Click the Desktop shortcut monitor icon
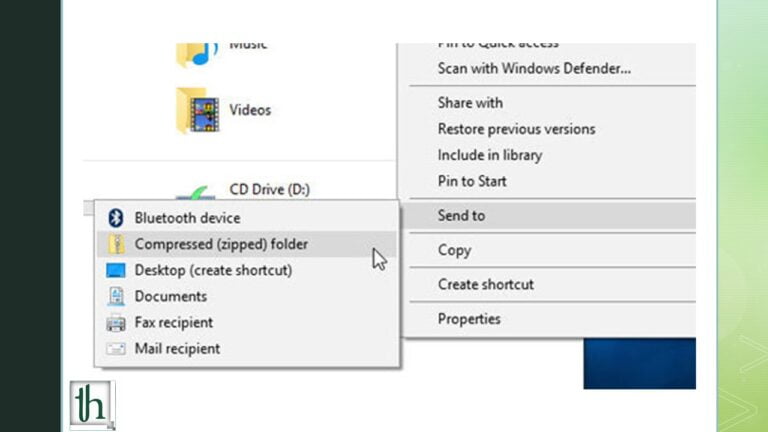The height and width of the screenshot is (432, 768). pyautogui.click(x=116, y=270)
